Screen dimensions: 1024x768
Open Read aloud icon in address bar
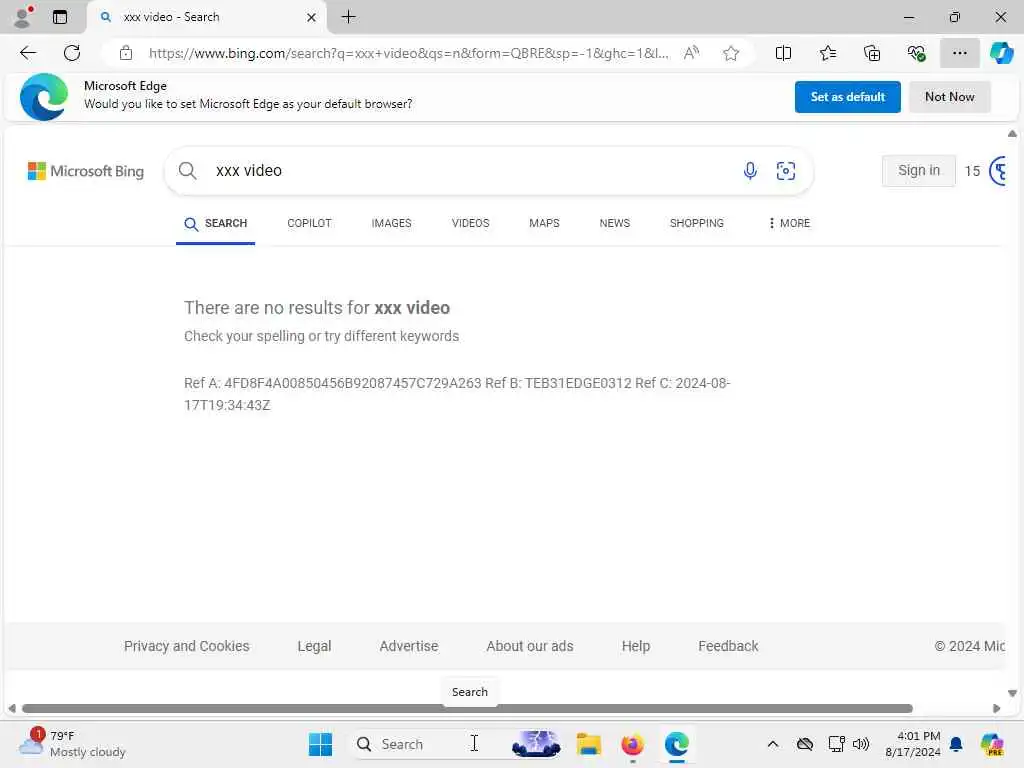click(691, 53)
